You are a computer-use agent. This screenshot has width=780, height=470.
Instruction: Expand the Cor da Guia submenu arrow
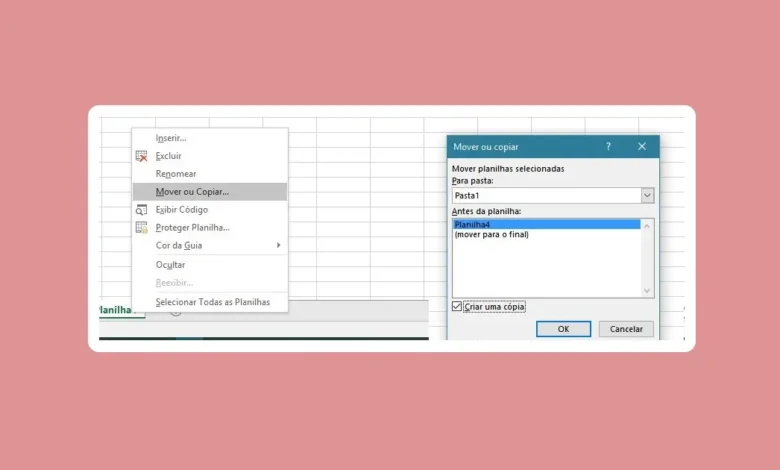pyautogui.click(x=279, y=245)
